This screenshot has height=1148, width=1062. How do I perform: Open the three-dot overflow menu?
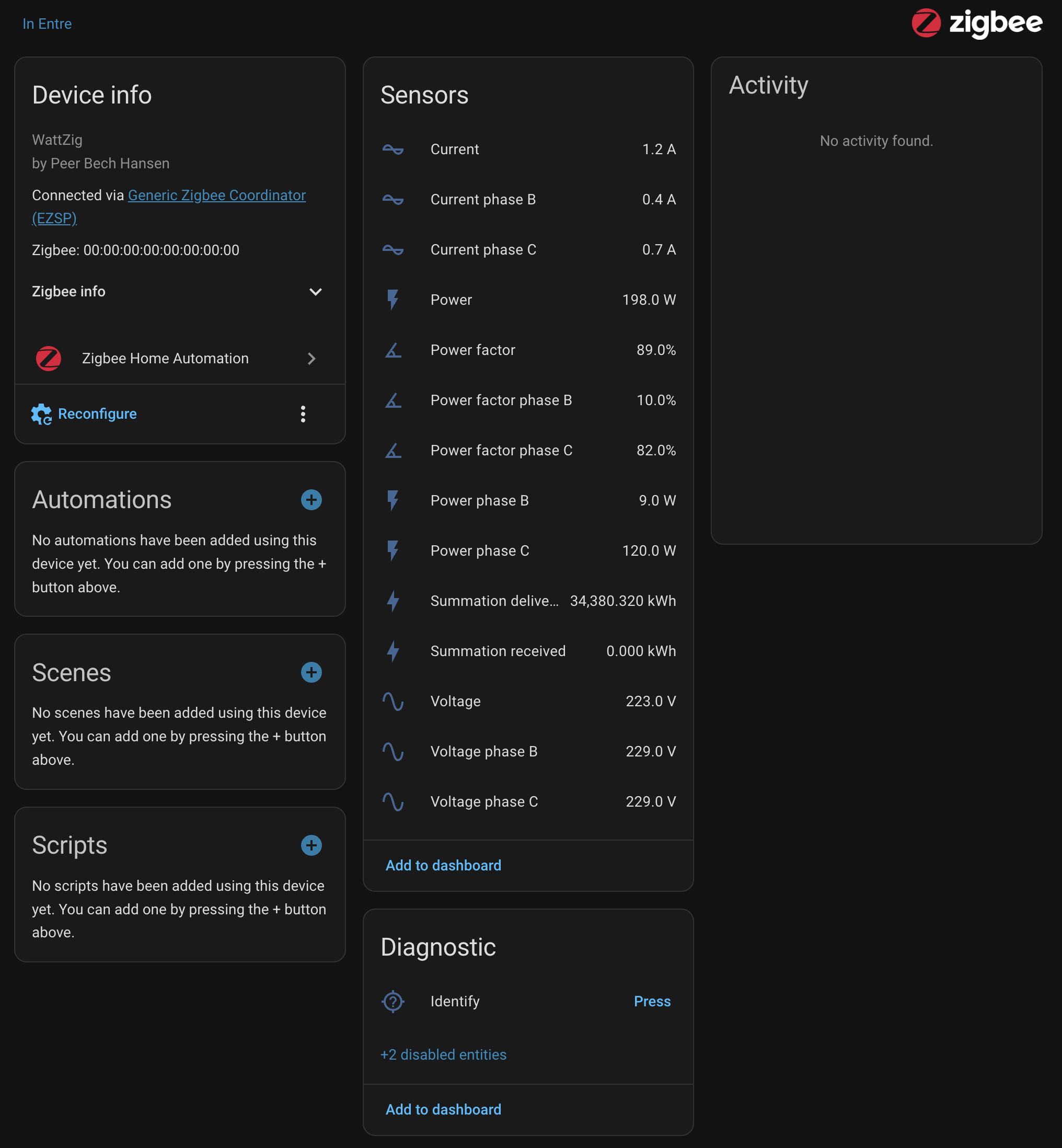click(303, 414)
